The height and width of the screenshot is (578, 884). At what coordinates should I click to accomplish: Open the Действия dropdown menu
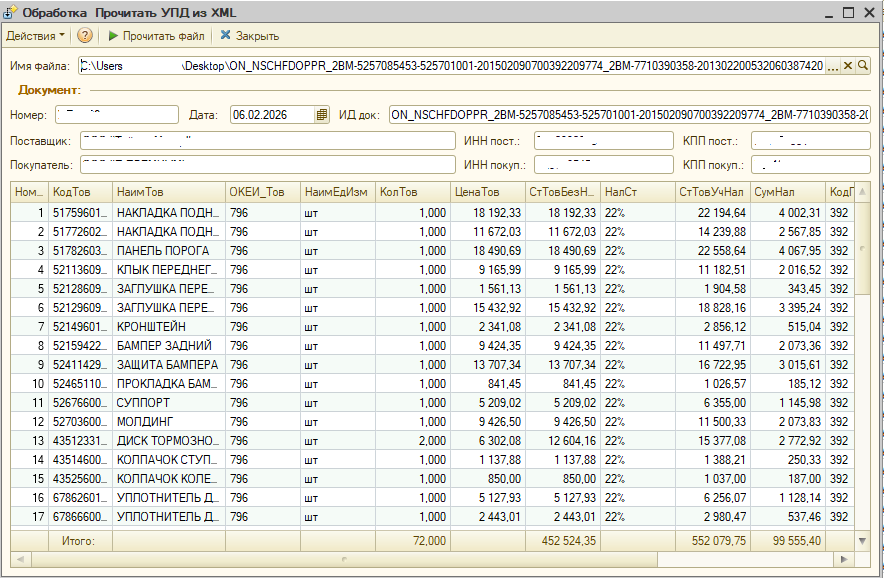(x=35, y=36)
